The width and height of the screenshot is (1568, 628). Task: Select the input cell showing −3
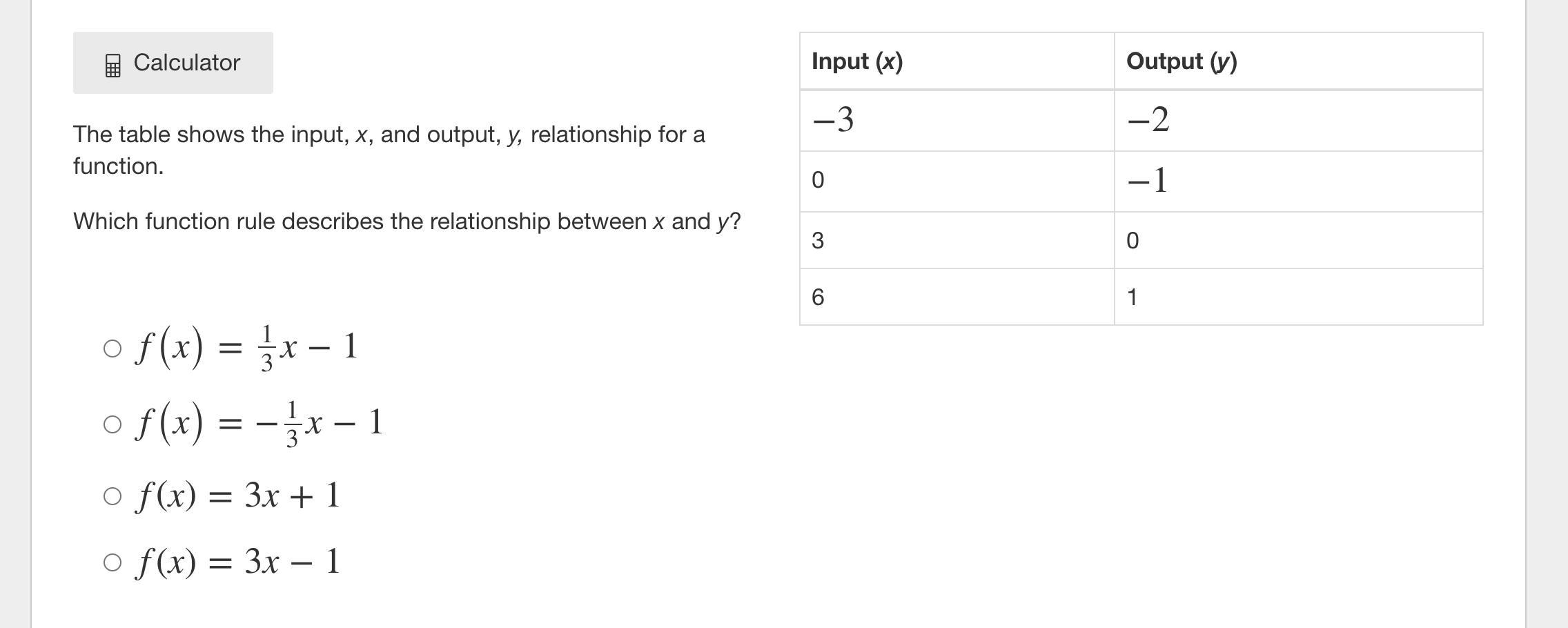957,121
